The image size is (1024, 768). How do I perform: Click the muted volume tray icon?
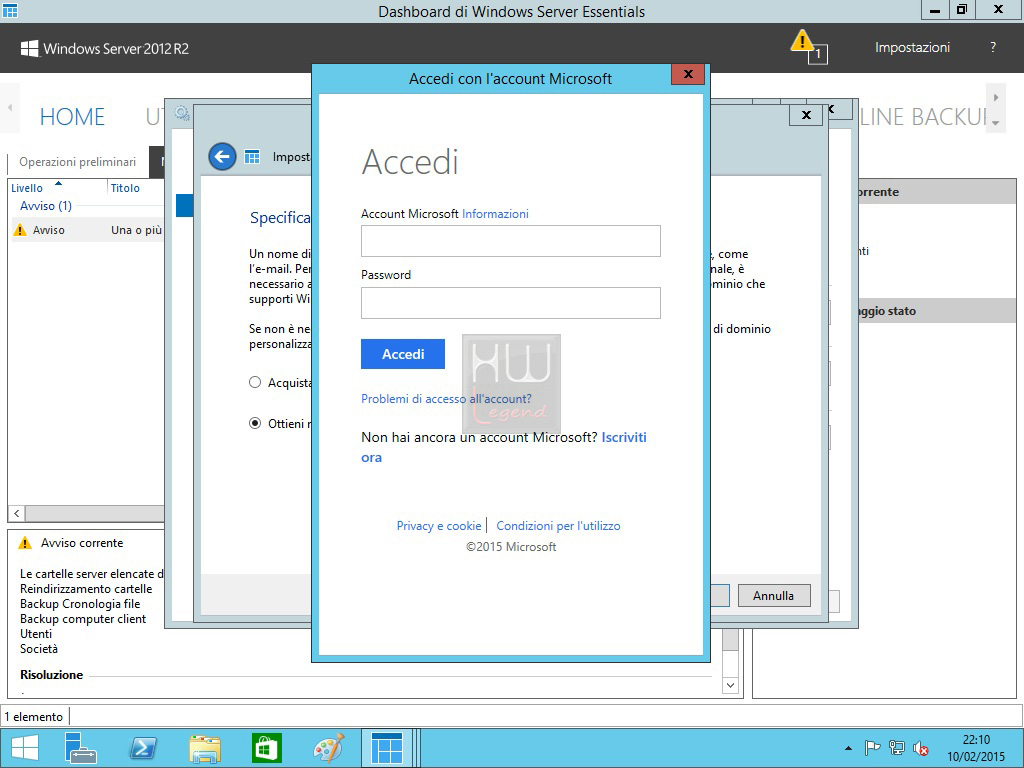pyautogui.click(x=921, y=748)
